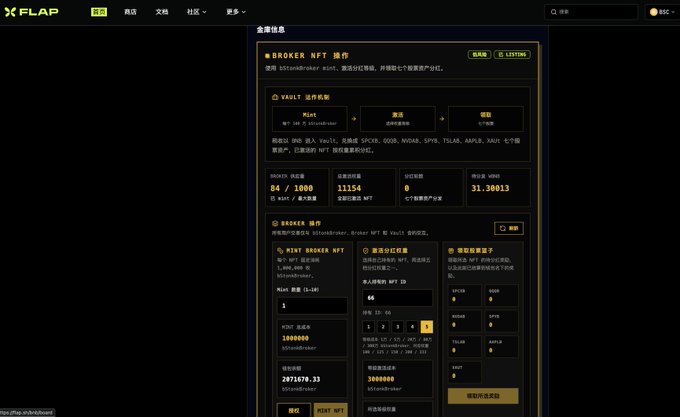The image size is (680, 417).
Task: Focus the Mint quantity input field
Action: pos(312,306)
